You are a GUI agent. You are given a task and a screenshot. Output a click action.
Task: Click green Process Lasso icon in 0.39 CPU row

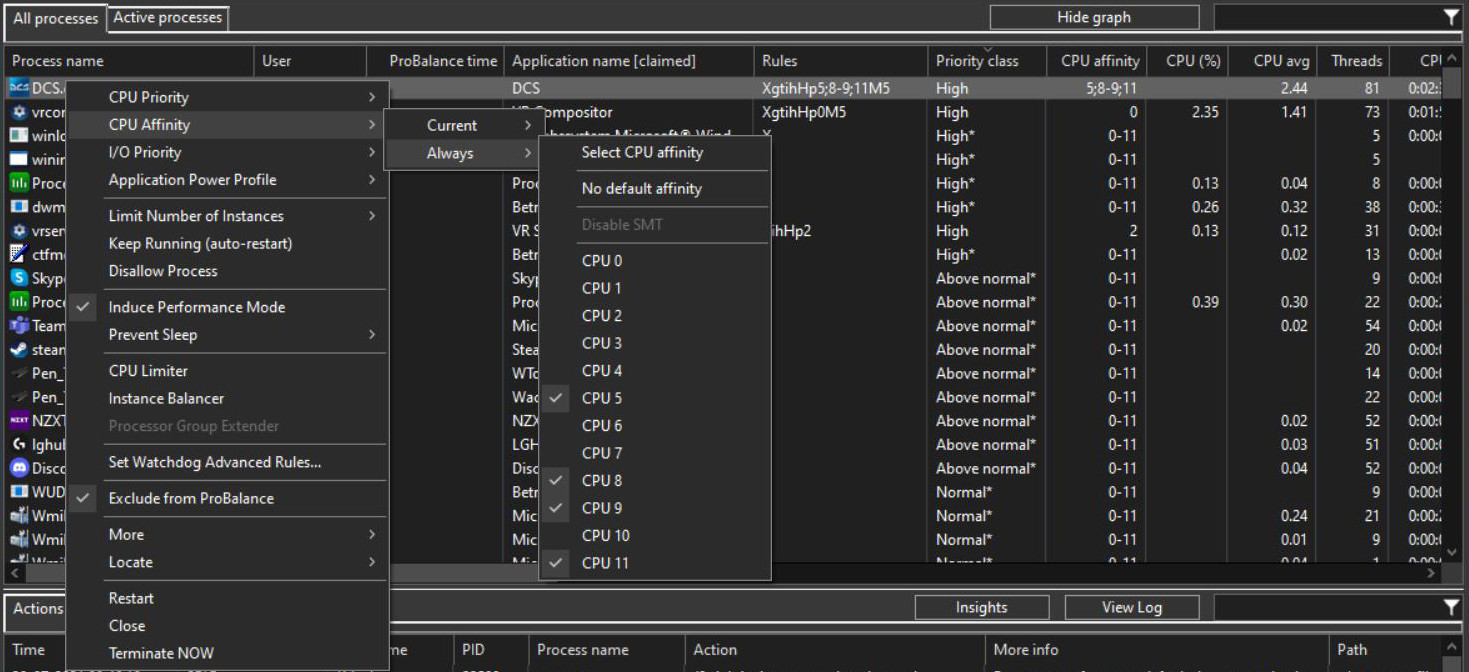point(18,302)
